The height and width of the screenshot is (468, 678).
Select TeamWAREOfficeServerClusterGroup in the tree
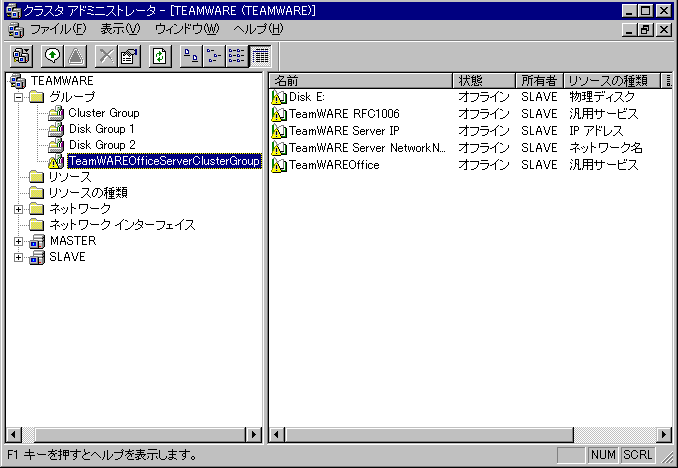164,161
